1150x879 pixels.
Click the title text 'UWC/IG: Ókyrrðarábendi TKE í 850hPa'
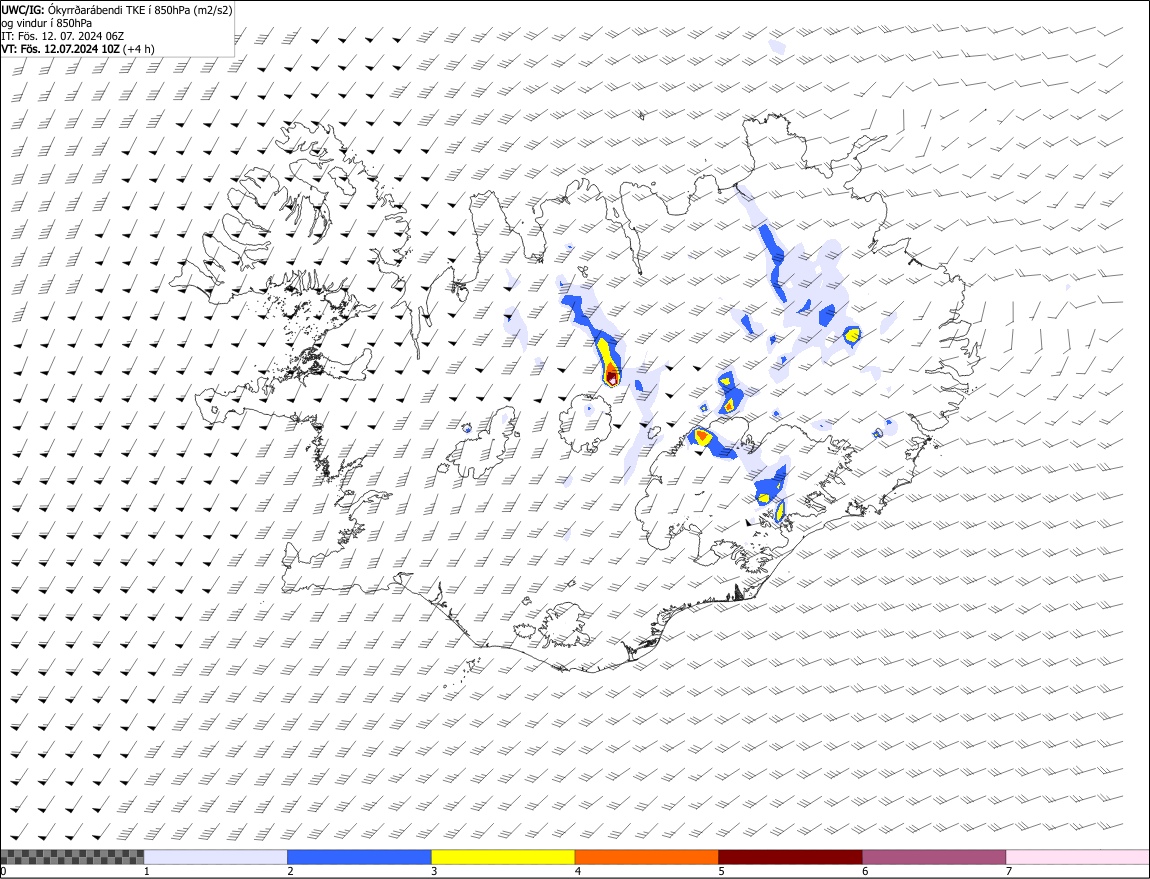coord(95,10)
